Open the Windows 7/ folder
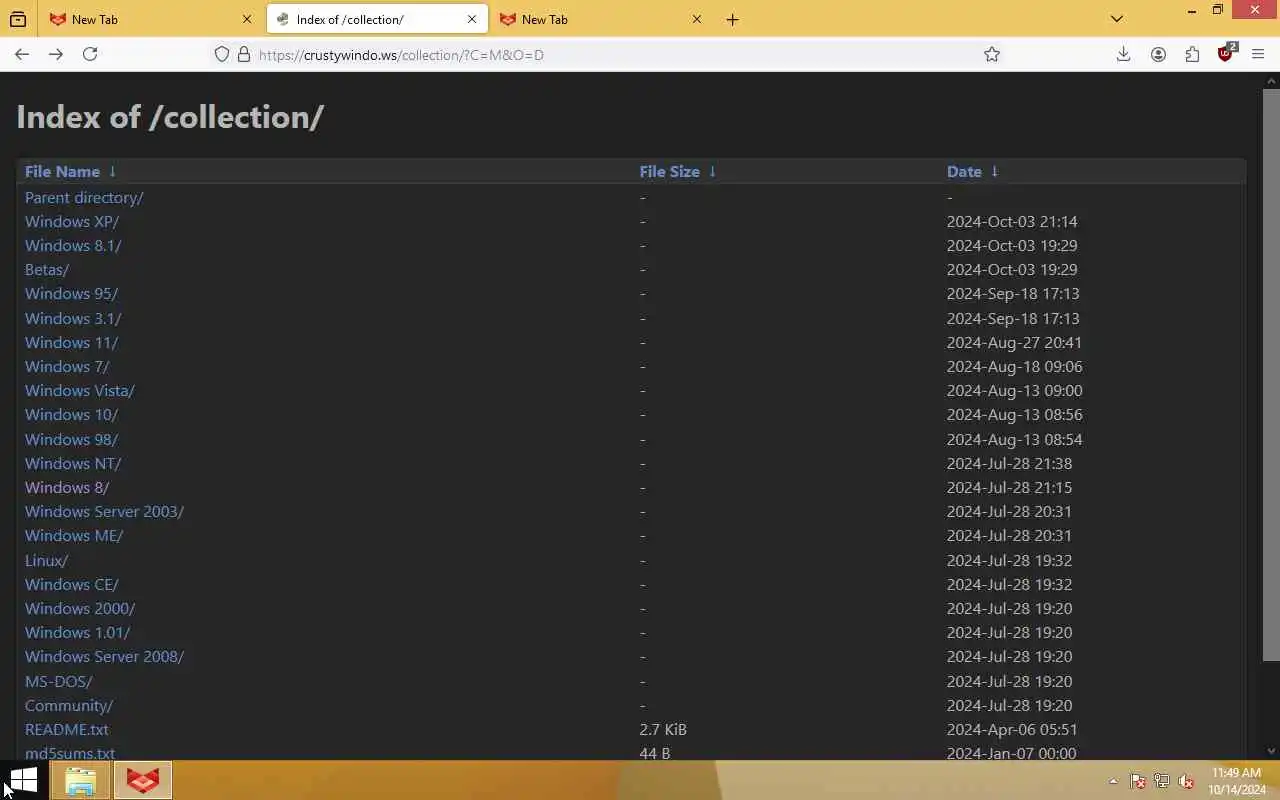The image size is (1280, 800). (x=67, y=367)
